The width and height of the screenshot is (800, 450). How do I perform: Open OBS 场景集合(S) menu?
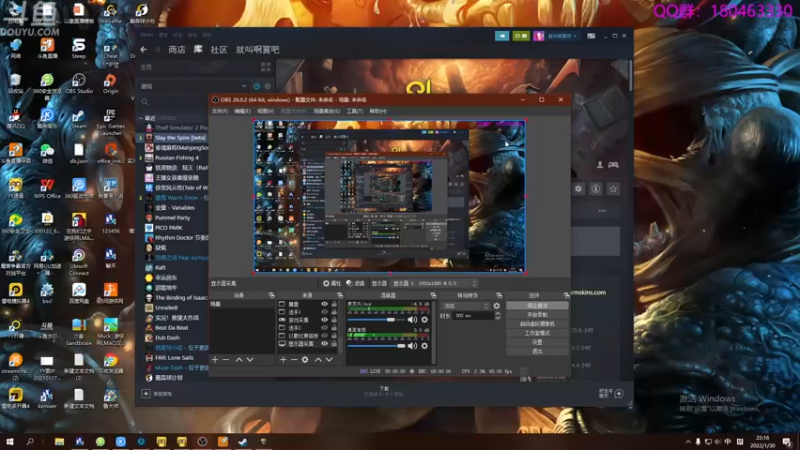tap(327, 111)
